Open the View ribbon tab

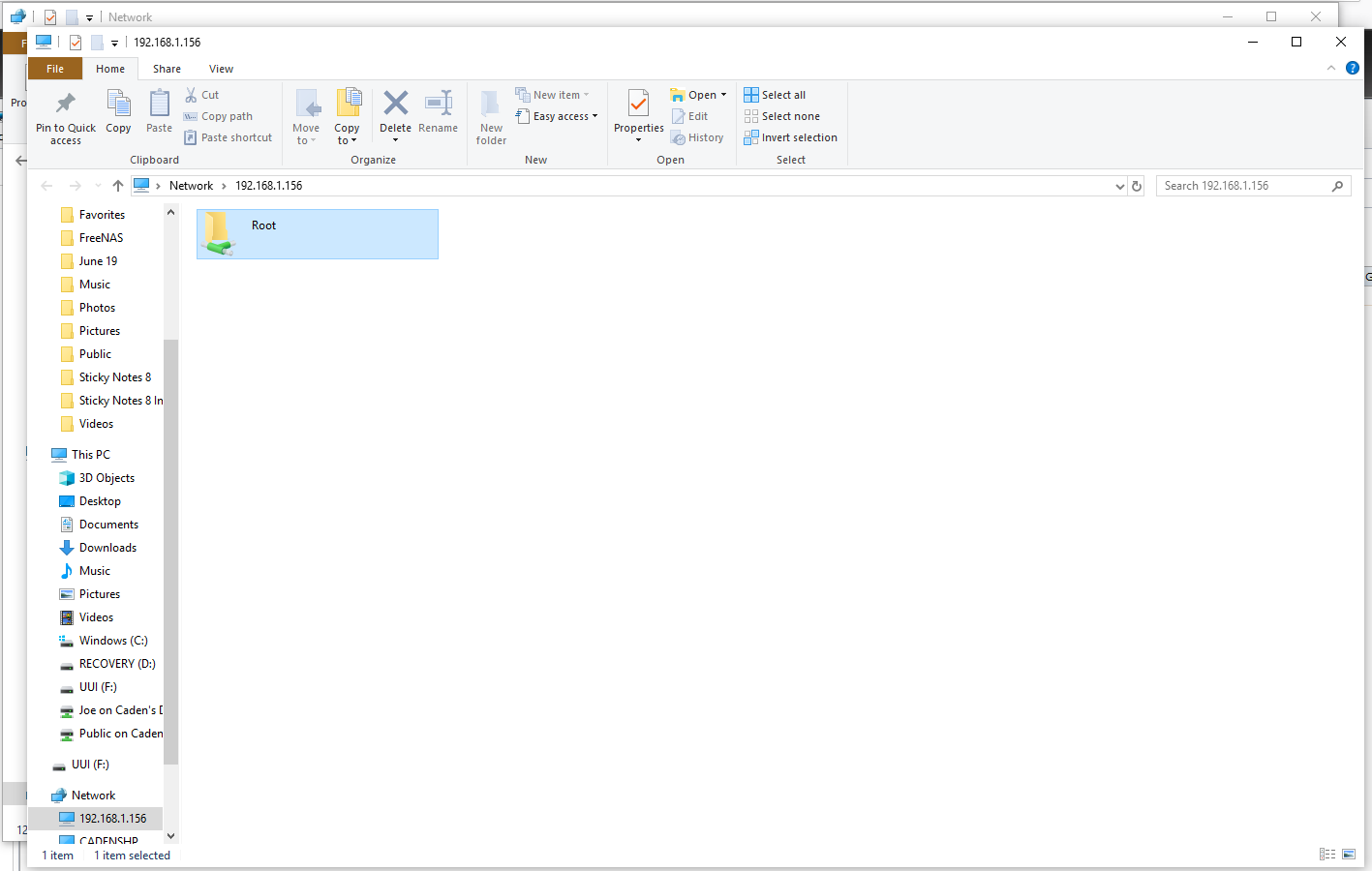click(x=221, y=69)
